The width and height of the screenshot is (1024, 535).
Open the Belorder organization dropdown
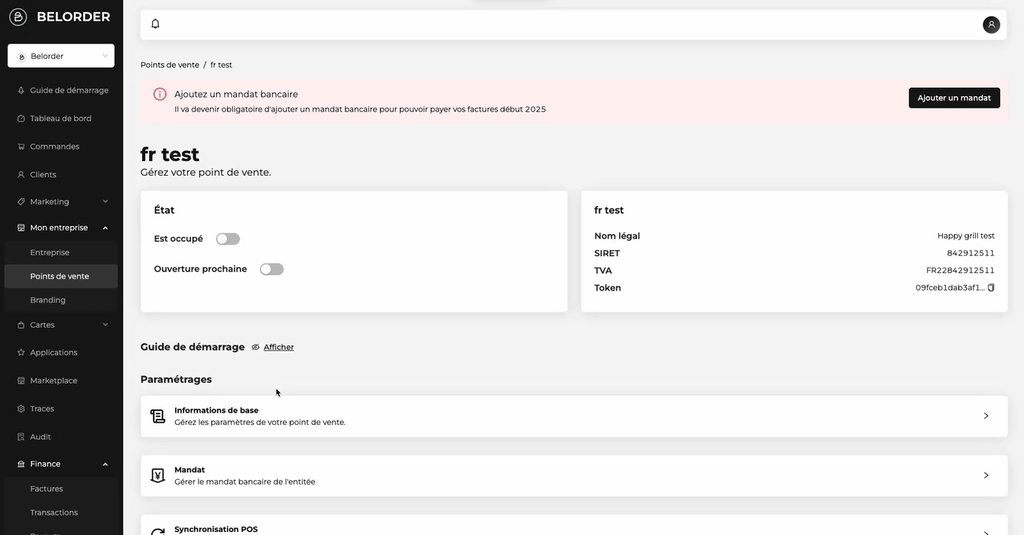(61, 56)
